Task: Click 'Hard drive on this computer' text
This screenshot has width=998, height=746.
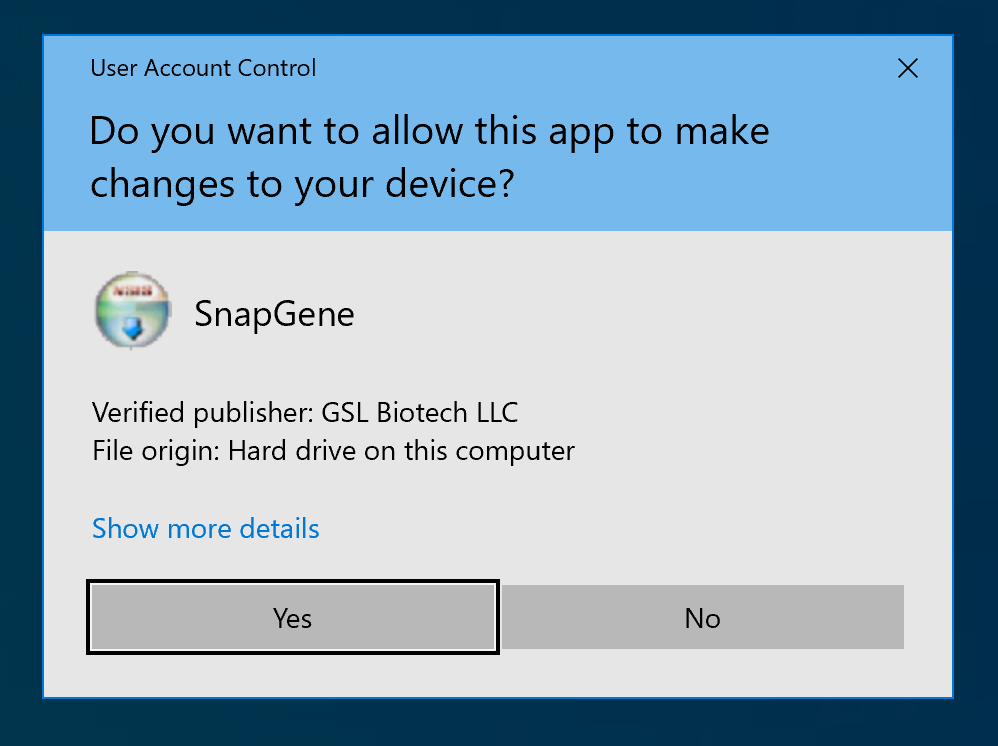Action: (401, 451)
